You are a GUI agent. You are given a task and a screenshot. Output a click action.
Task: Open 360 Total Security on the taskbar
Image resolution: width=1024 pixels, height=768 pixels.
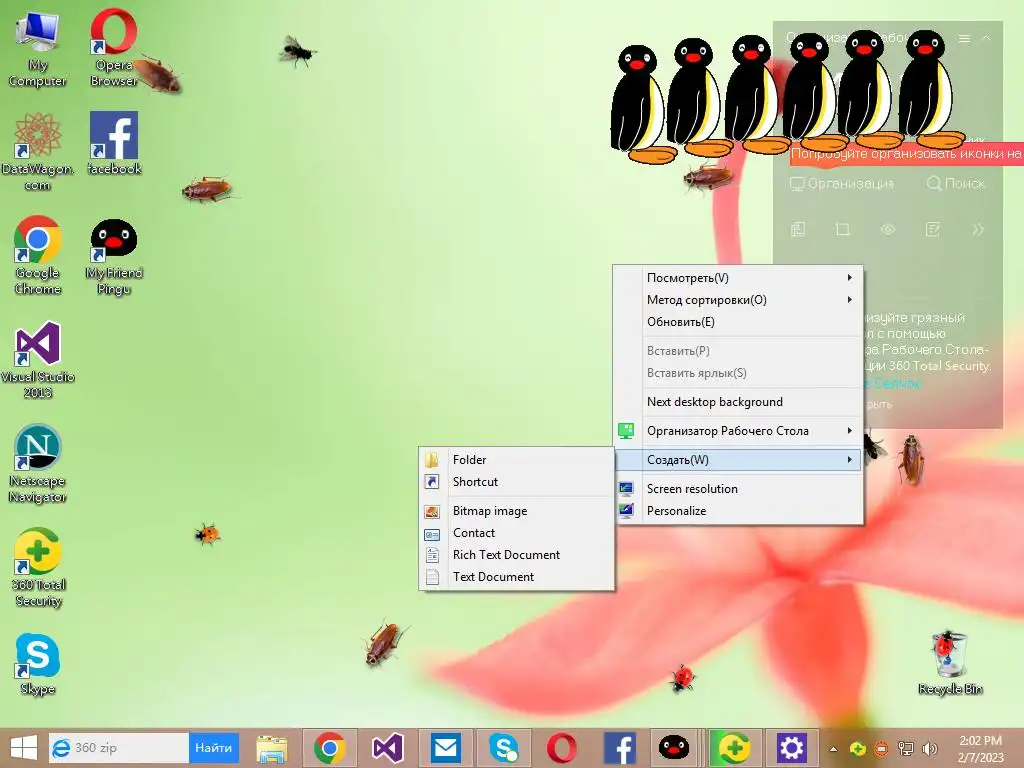coord(734,748)
